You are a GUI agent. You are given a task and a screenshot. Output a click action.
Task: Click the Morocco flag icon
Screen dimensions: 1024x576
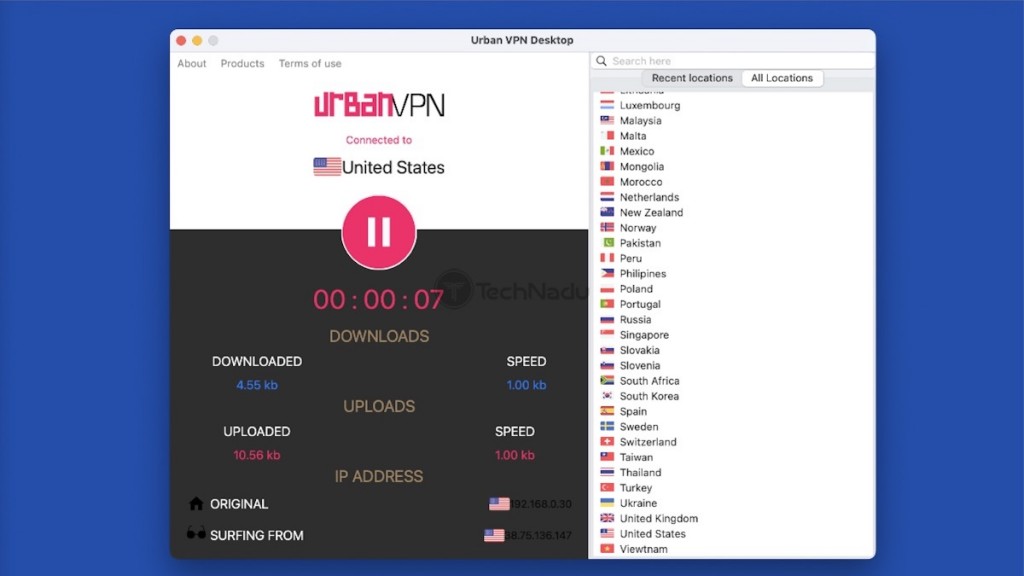607,182
